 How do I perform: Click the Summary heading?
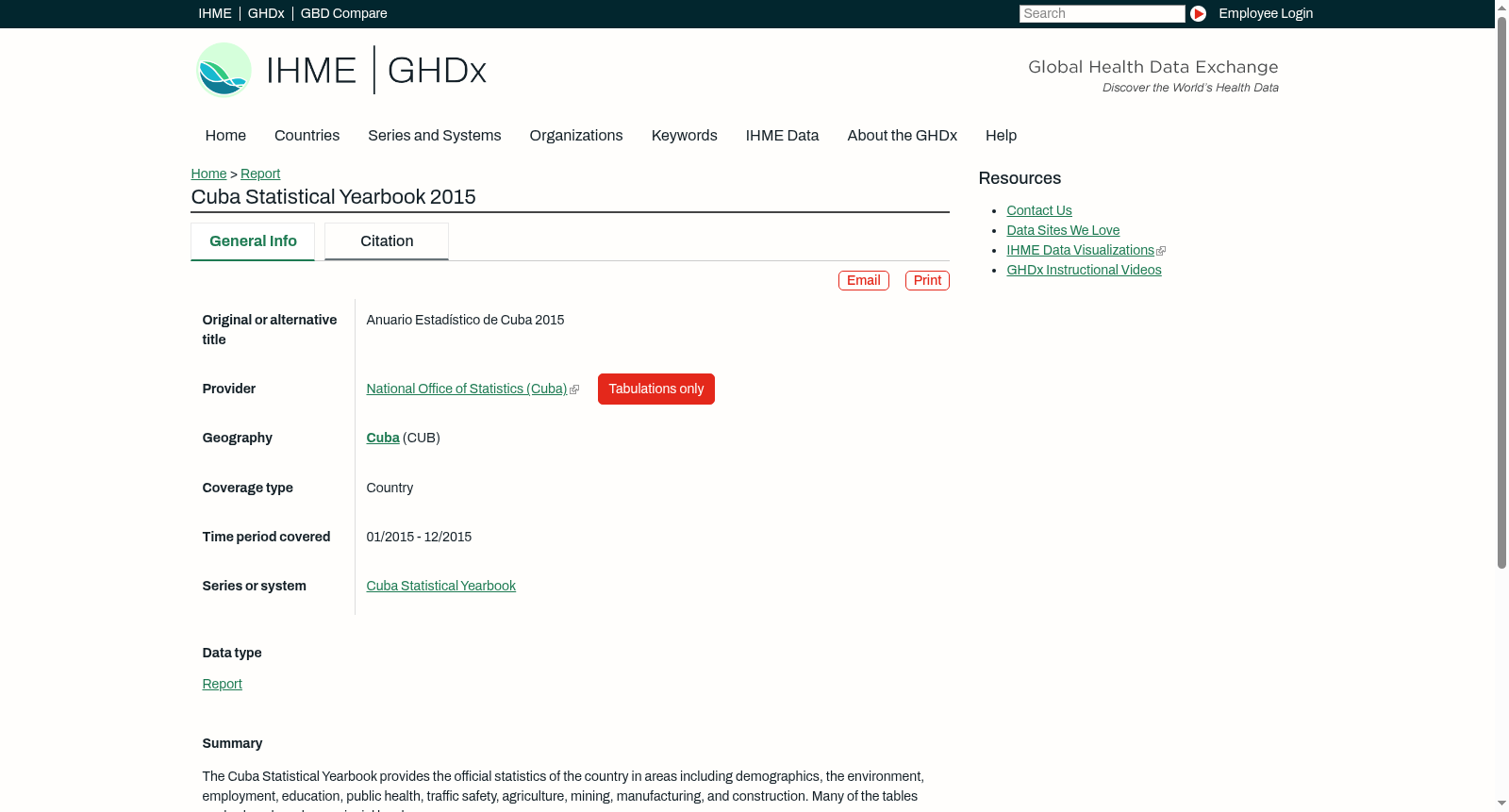click(x=232, y=743)
